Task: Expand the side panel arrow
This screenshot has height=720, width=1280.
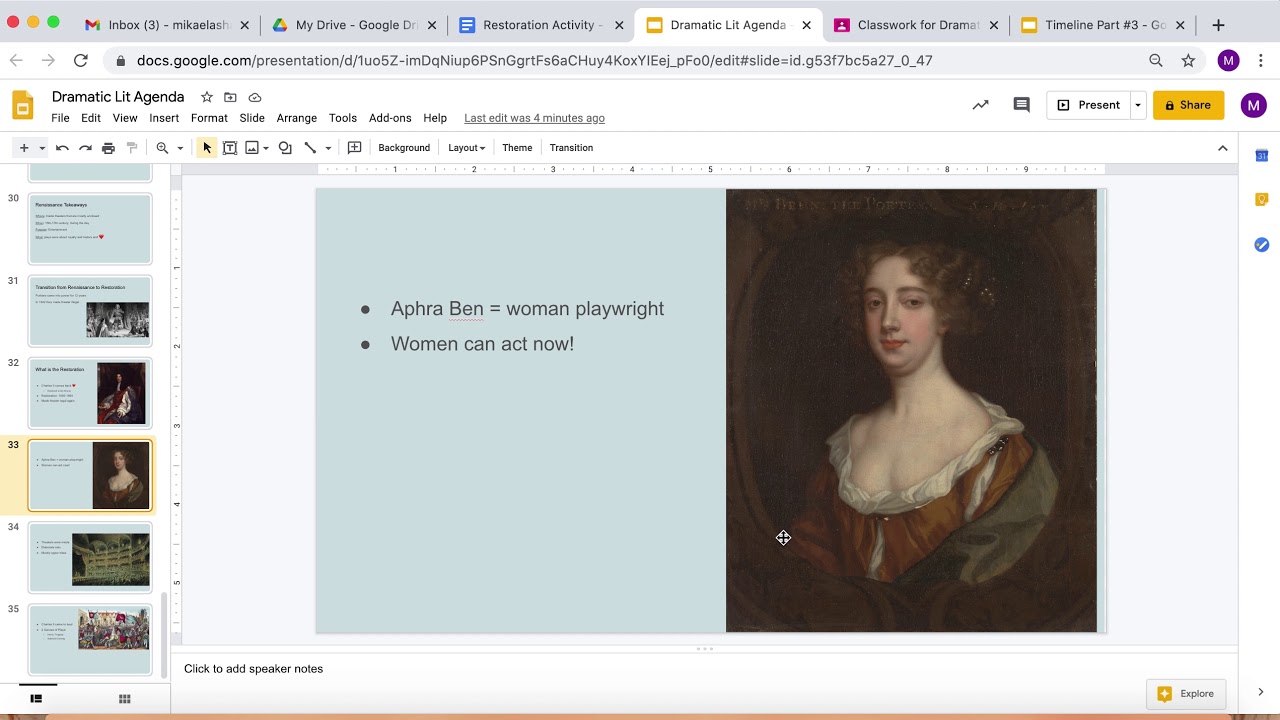Action: [1260, 692]
